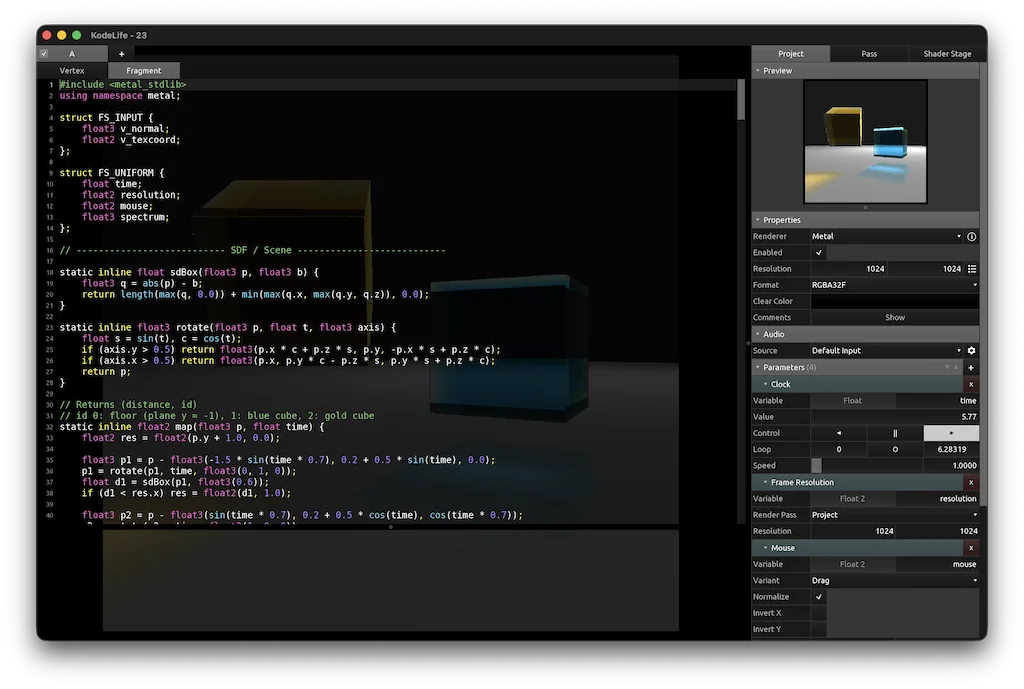Screen dimensions: 1024x689
Task: Open the Vertex shader tab
Action: point(72,71)
